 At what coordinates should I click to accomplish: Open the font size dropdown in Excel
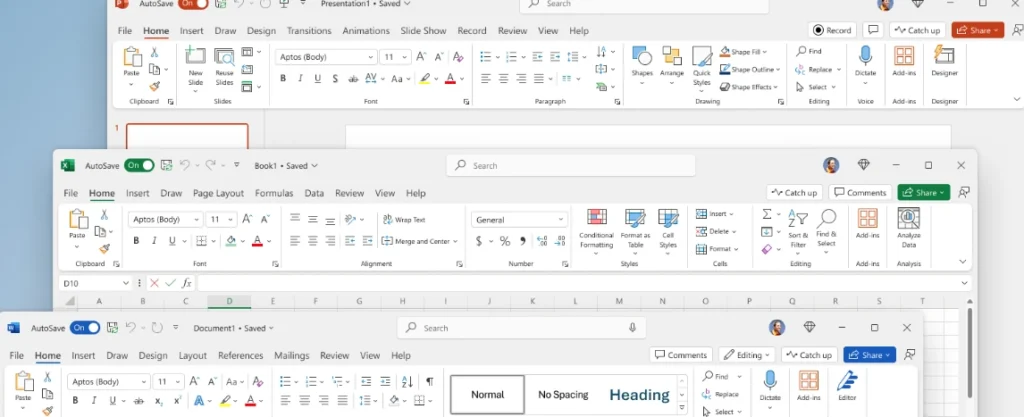pyautogui.click(x=233, y=220)
